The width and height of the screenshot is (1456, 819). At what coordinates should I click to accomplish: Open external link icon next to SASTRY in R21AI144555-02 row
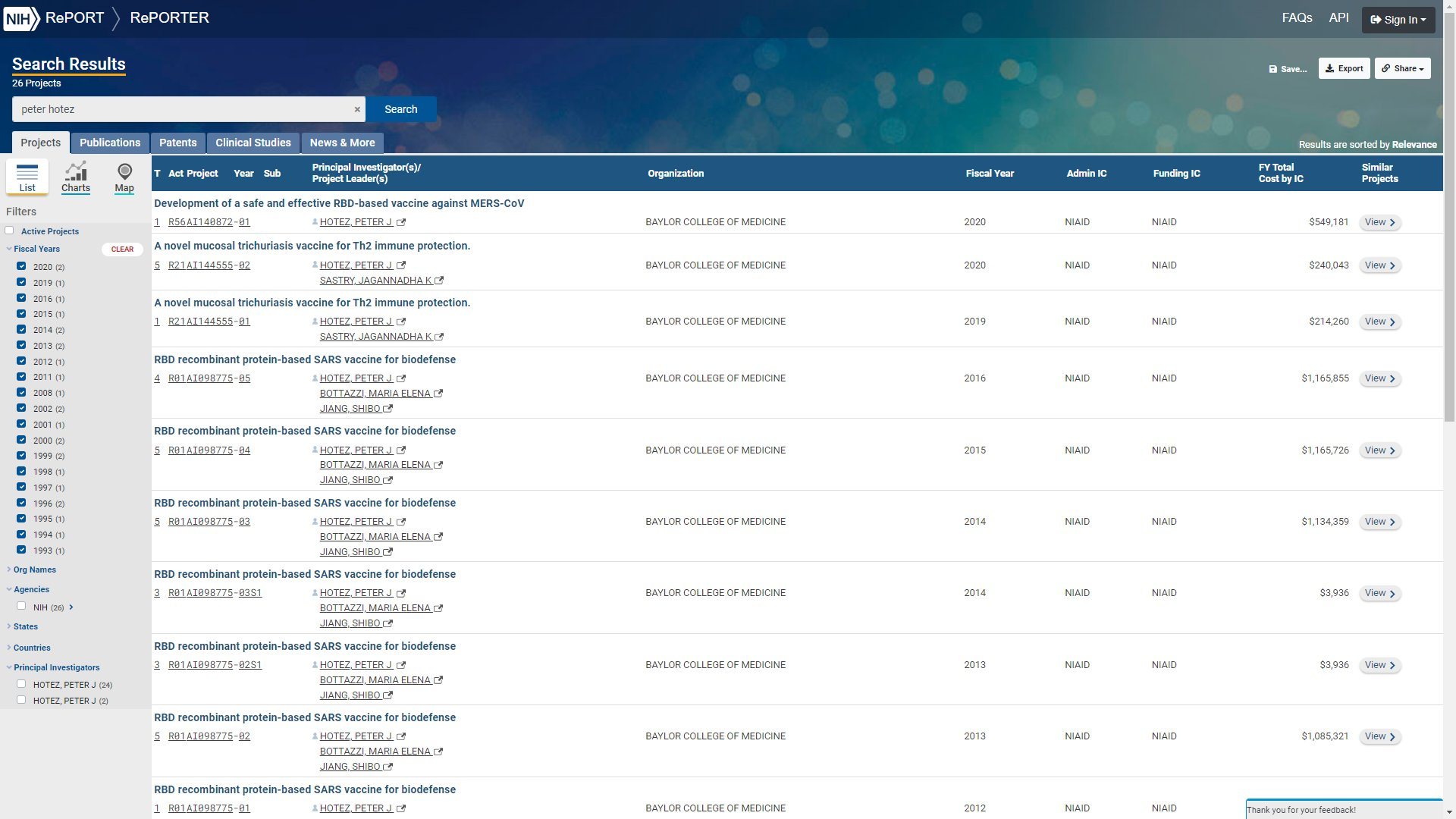tap(439, 281)
